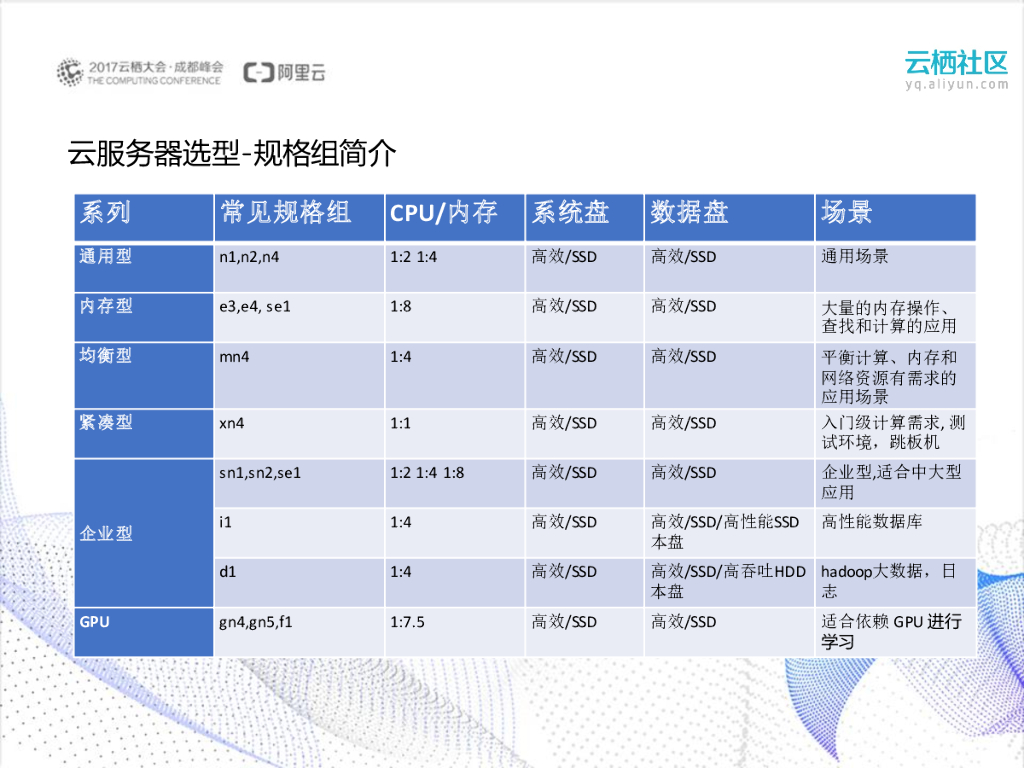Click system disk 高效/SSD in 通用型 row

click(584, 268)
